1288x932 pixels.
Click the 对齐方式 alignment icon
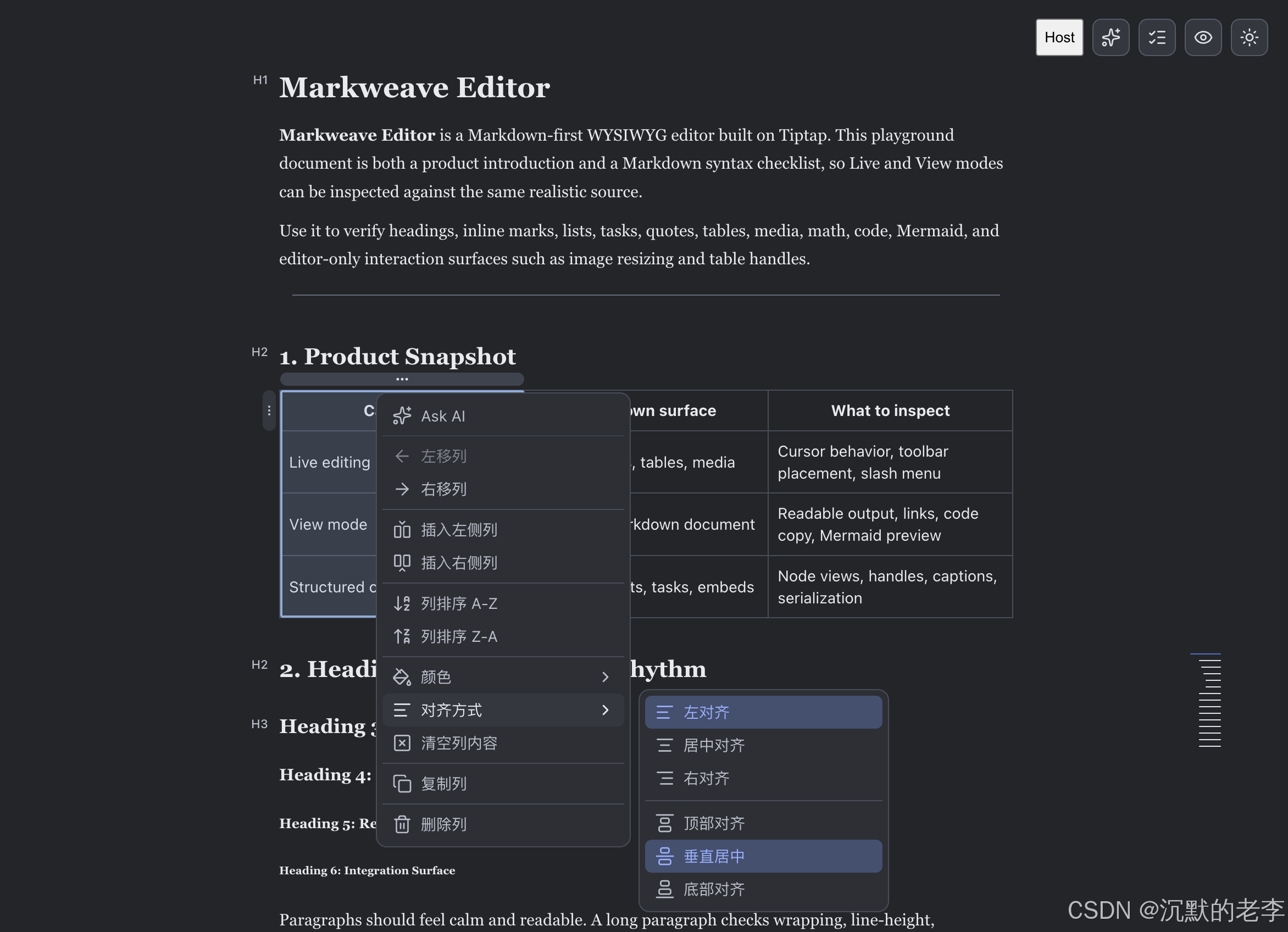402,710
